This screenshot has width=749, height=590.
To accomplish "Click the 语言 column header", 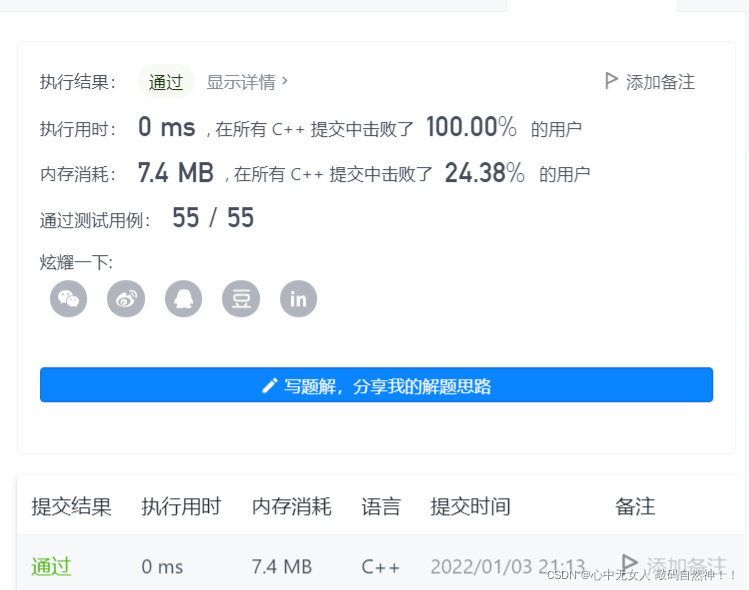I will (x=381, y=506).
